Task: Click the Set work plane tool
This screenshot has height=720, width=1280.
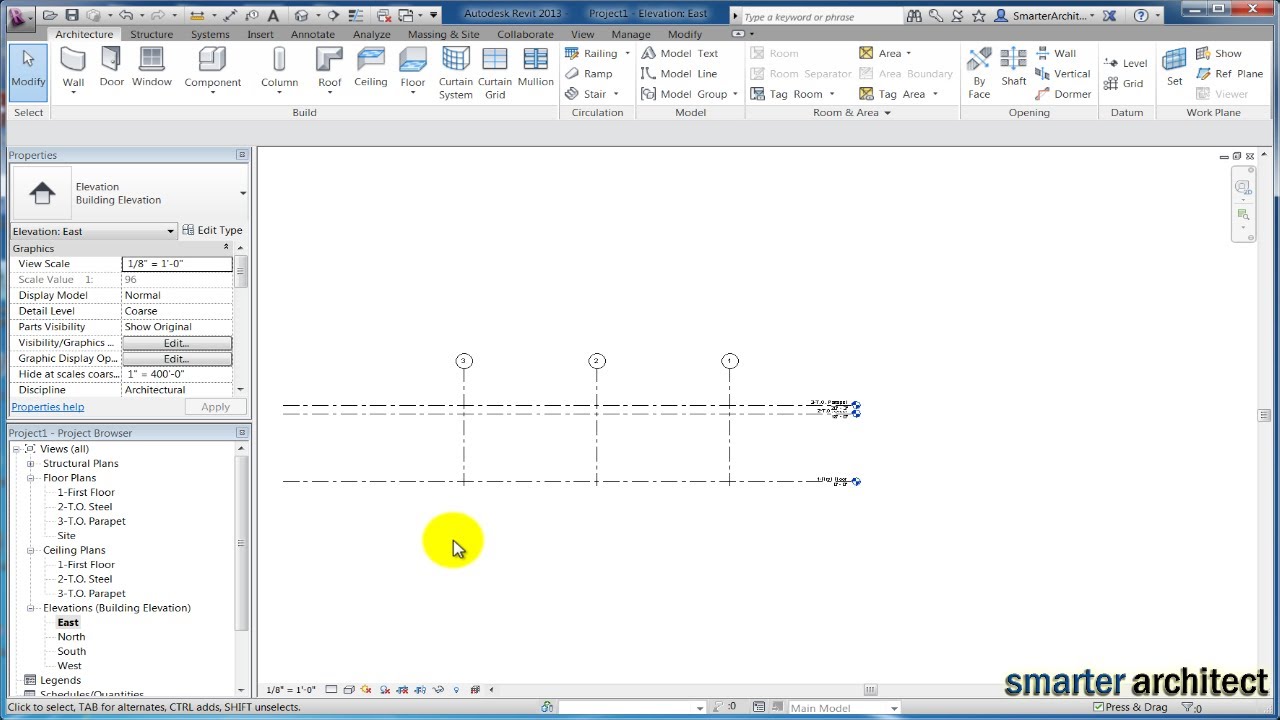Action: tap(1174, 68)
